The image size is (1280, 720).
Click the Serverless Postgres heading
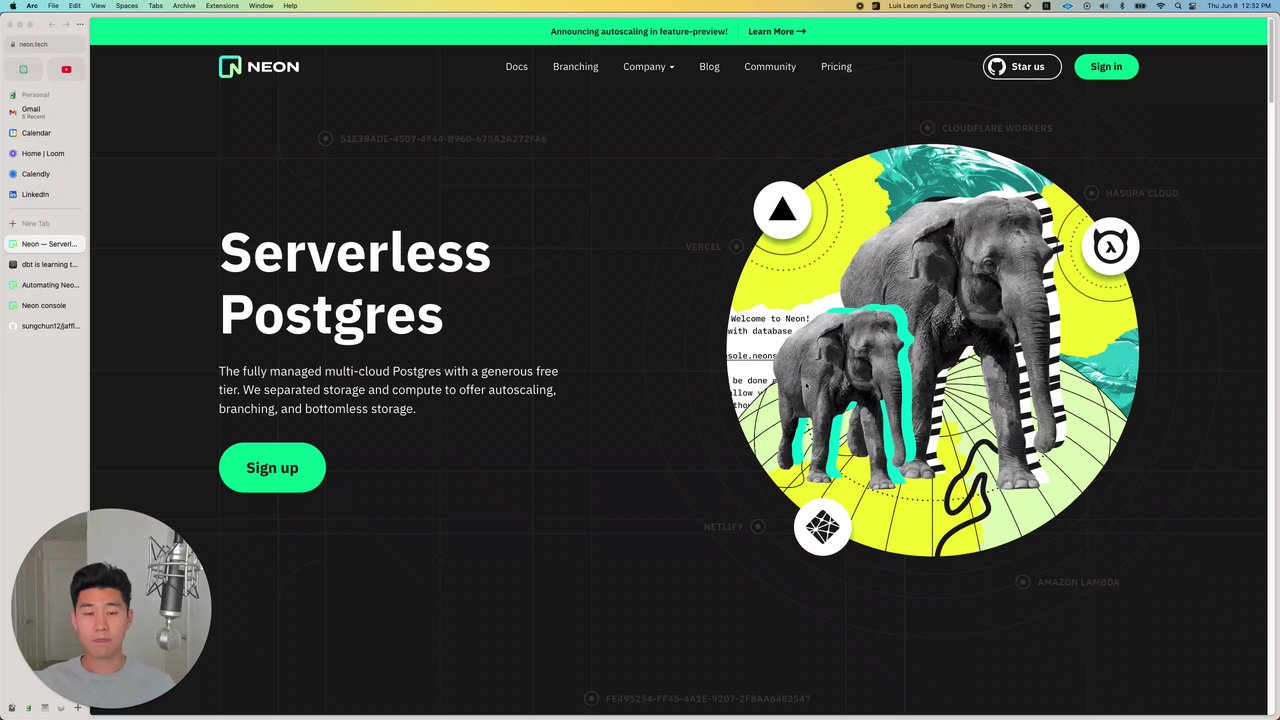(x=355, y=283)
